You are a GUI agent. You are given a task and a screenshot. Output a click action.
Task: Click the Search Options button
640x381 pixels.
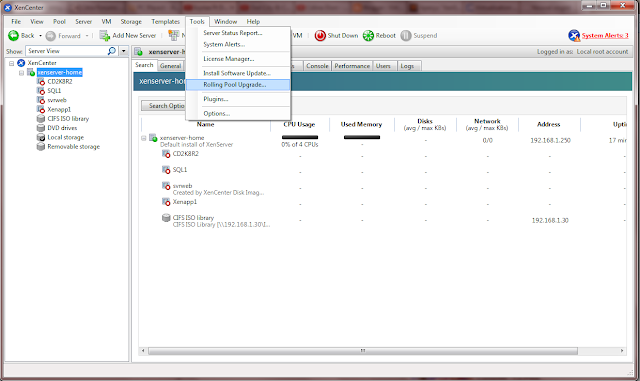[x=163, y=106]
